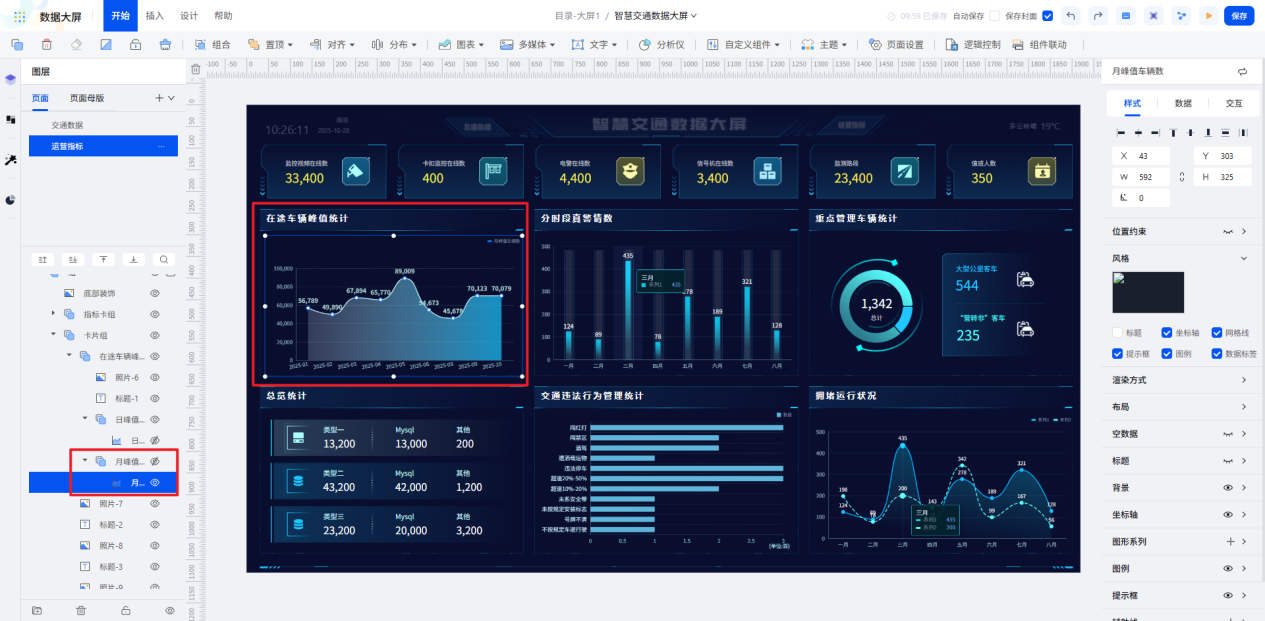
Task: Open the 帮助 menu
Action: click(x=223, y=16)
